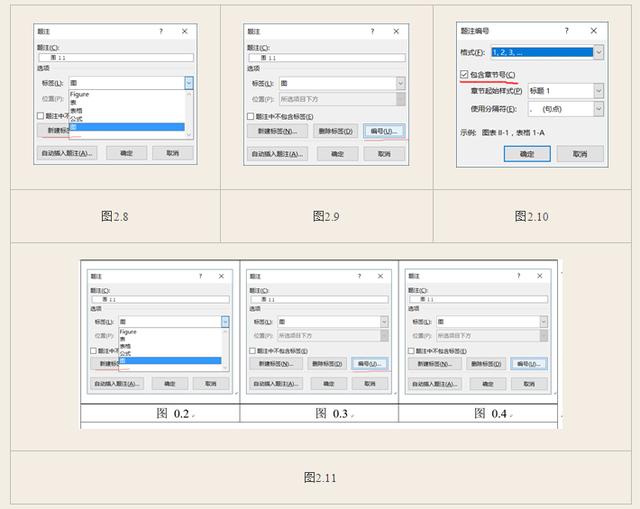Click the caption text field in the 图 0.4 dialog
Image resolution: width=640 pixels, height=509 pixels.
[478, 299]
